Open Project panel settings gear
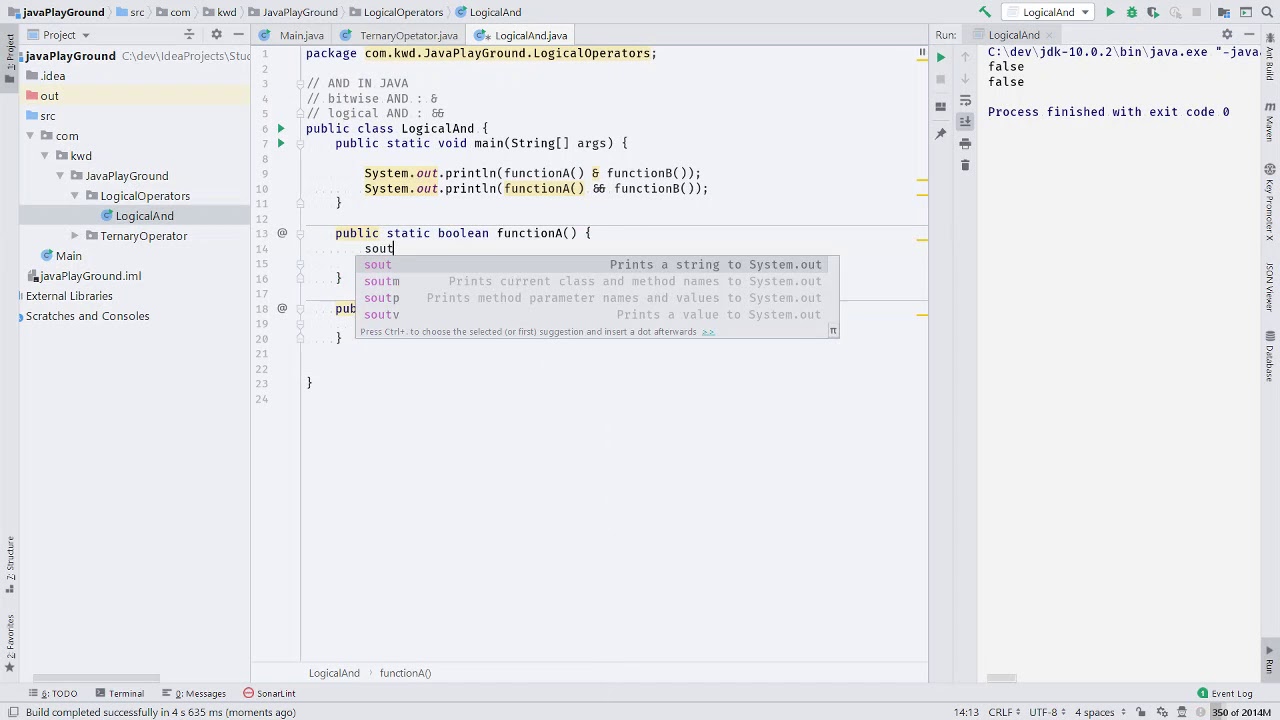 [x=216, y=35]
